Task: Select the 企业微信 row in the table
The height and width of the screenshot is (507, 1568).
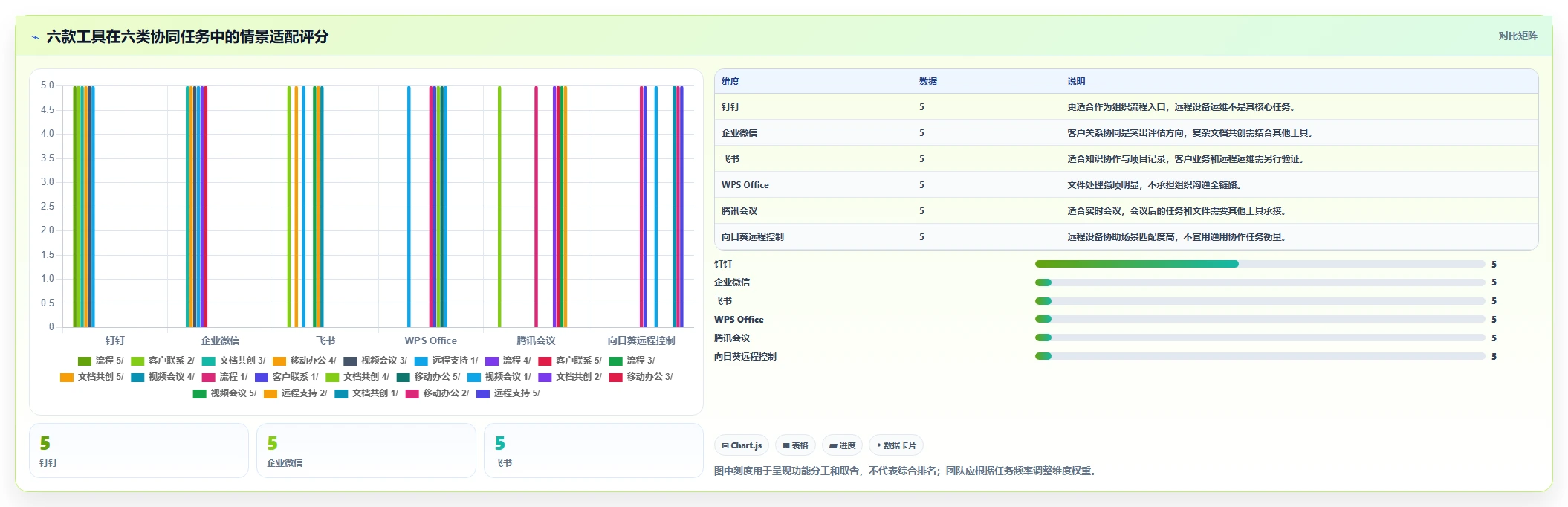Action: pyautogui.click(x=1126, y=133)
